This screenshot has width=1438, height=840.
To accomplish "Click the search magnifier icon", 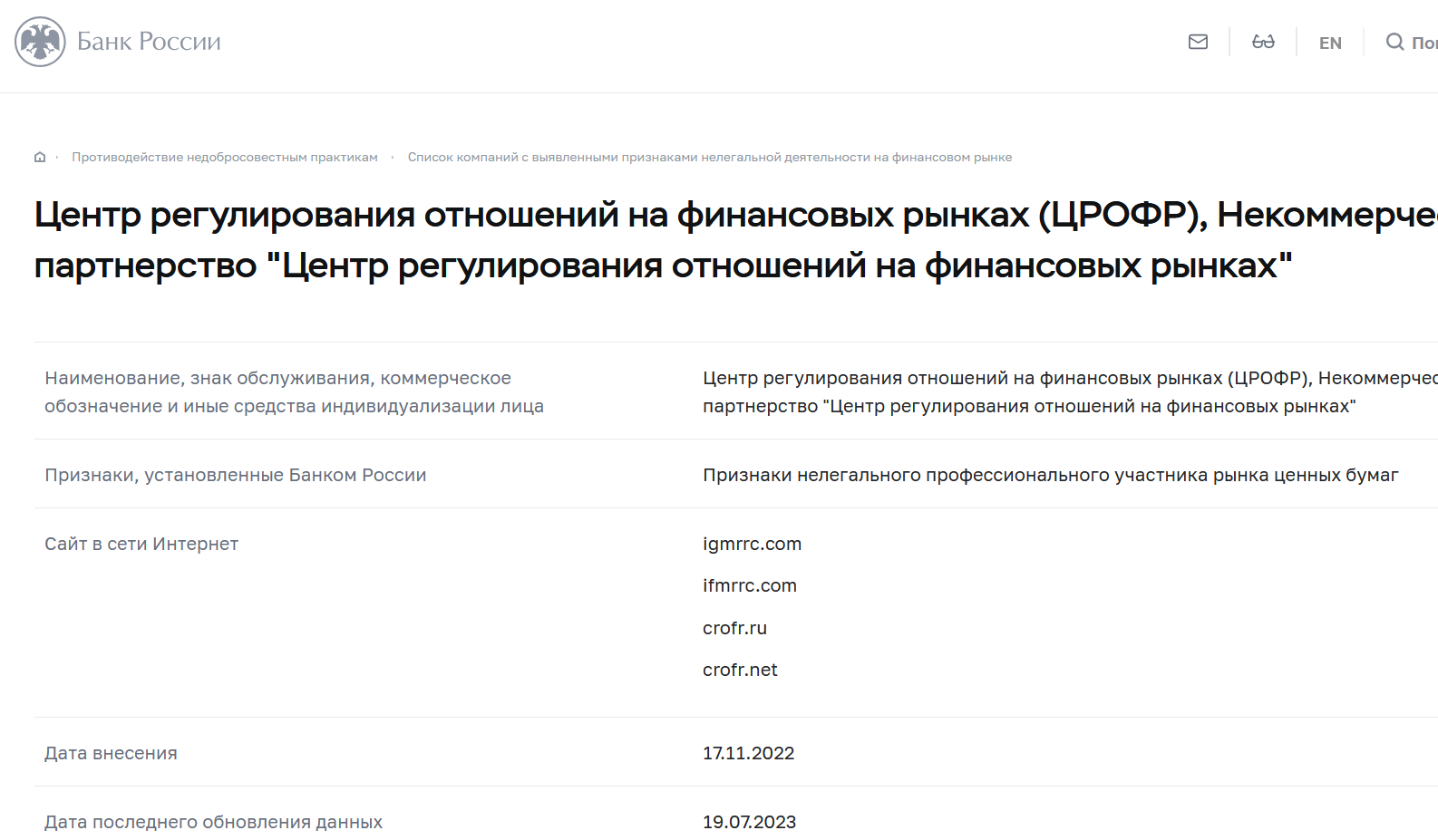I will (1394, 42).
